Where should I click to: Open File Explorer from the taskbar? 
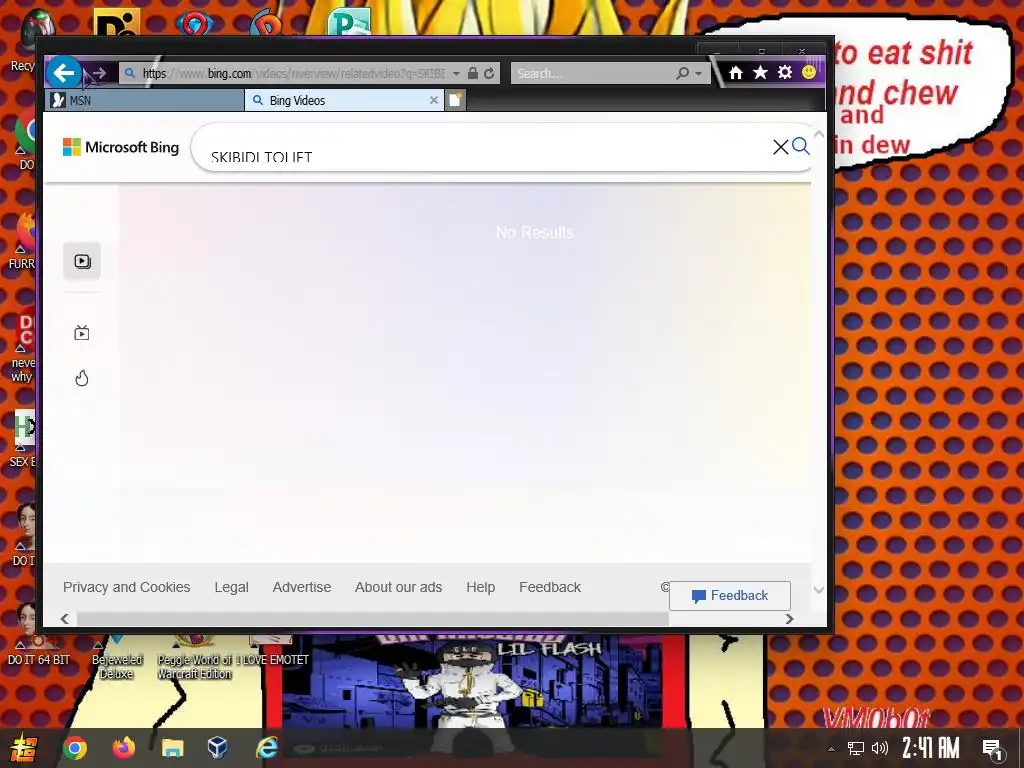(x=172, y=748)
